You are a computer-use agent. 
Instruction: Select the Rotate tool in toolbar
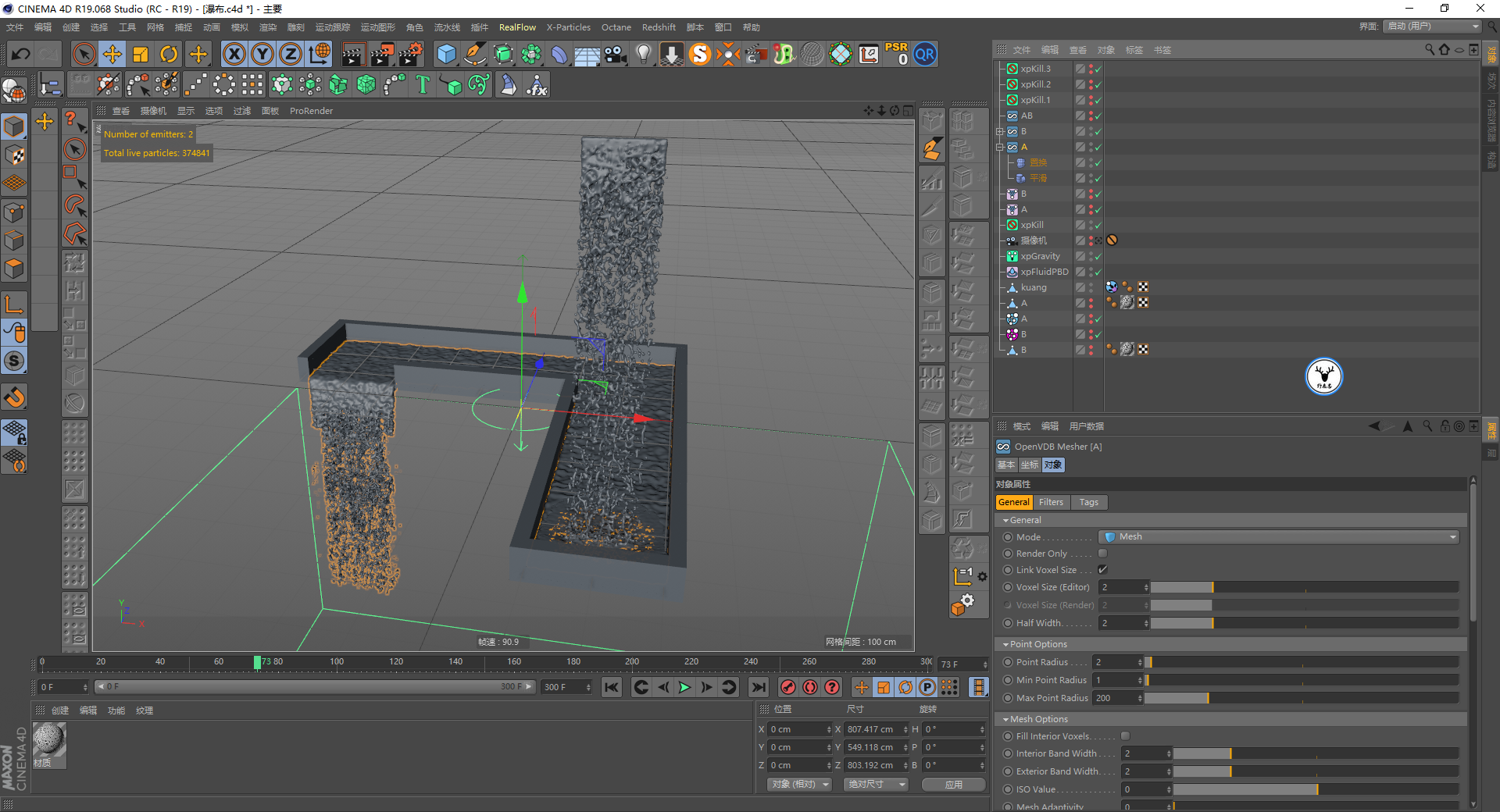pyautogui.click(x=169, y=54)
